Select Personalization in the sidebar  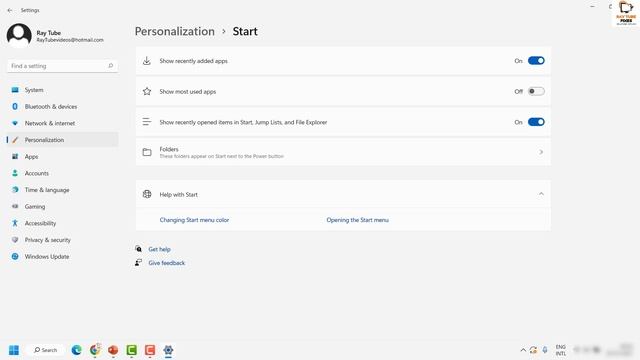point(62,140)
